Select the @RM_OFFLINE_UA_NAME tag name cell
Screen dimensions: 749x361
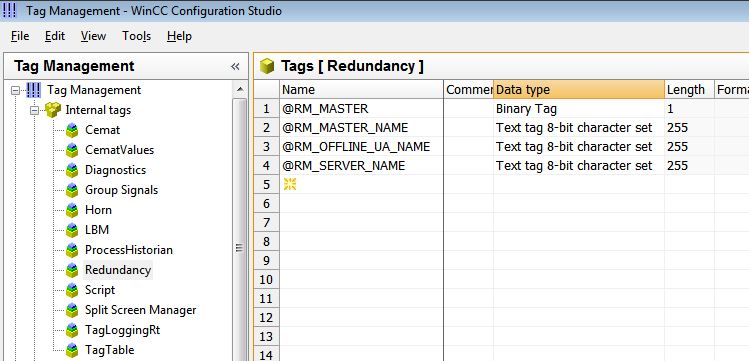pyautogui.click(x=362, y=147)
